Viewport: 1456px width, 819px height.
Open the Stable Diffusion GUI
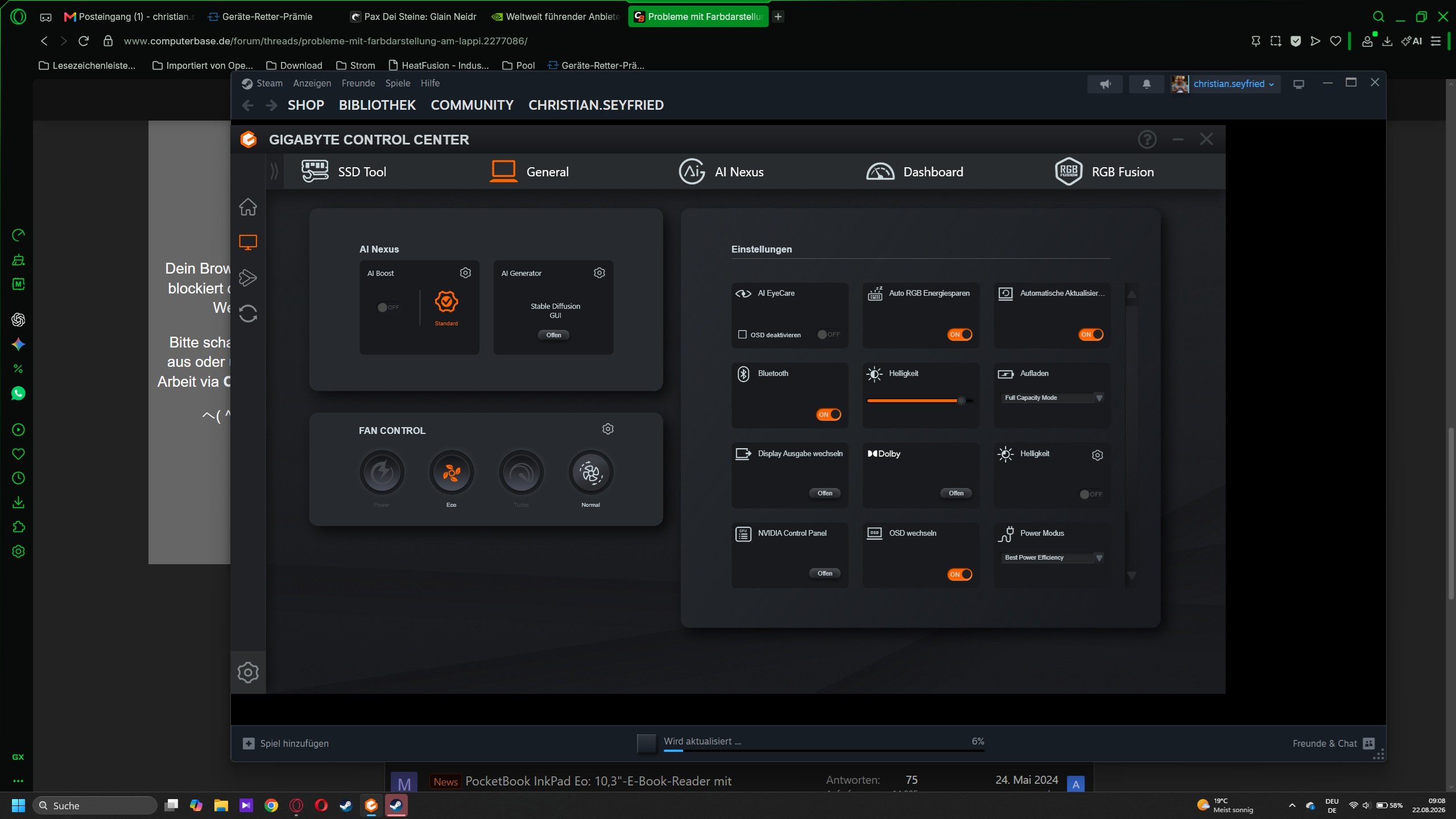(553, 335)
